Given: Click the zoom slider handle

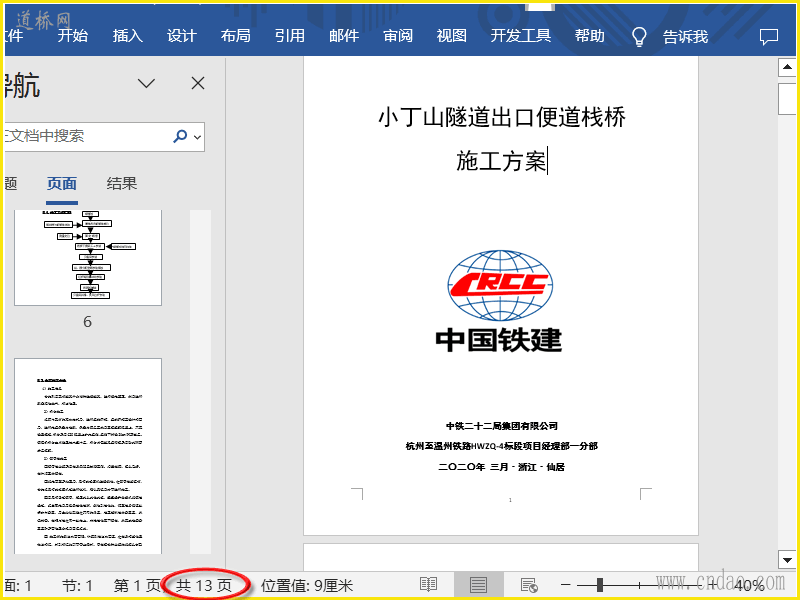Looking at the screenshot, I should point(600,585).
